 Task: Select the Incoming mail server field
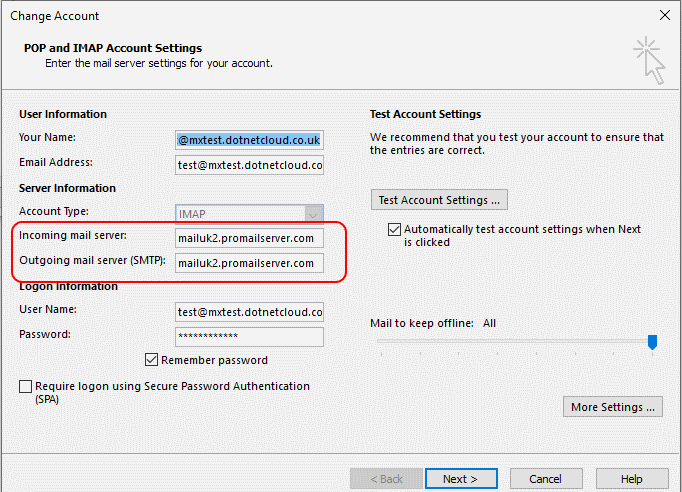[249, 238]
